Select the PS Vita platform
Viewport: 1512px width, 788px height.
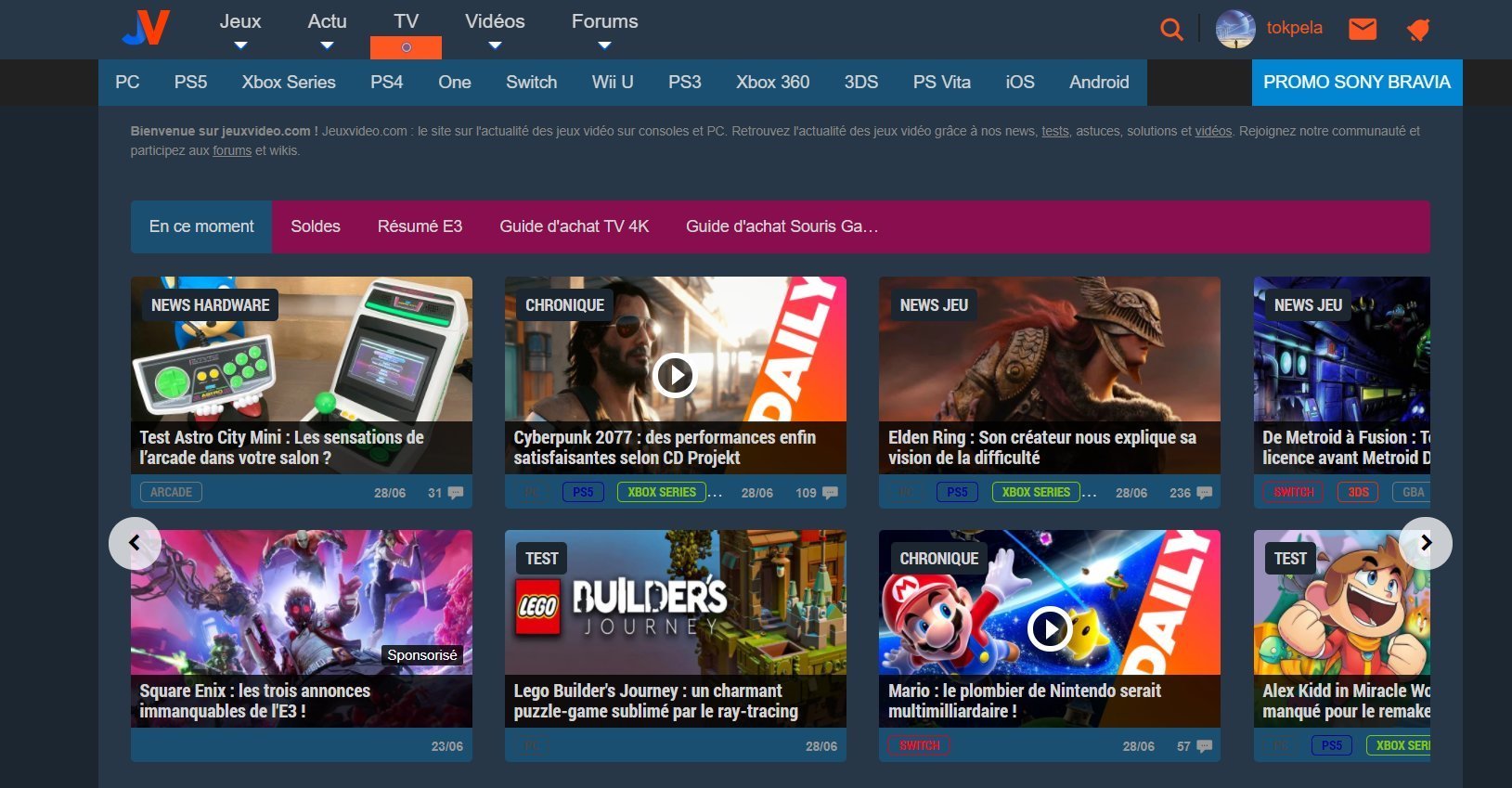pyautogui.click(x=942, y=83)
